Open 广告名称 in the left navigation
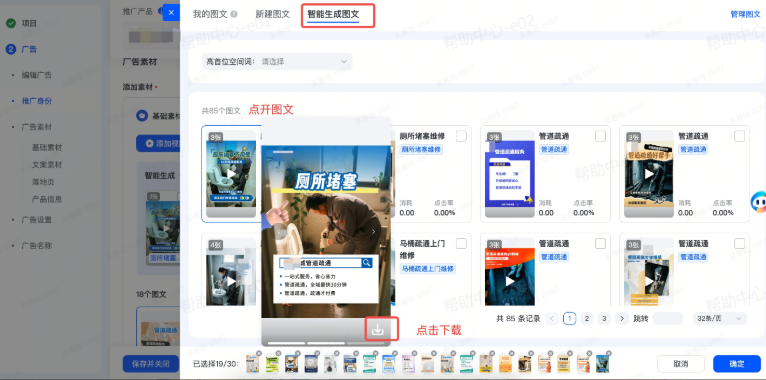The width and height of the screenshot is (766, 380). (x=37, y=246)
